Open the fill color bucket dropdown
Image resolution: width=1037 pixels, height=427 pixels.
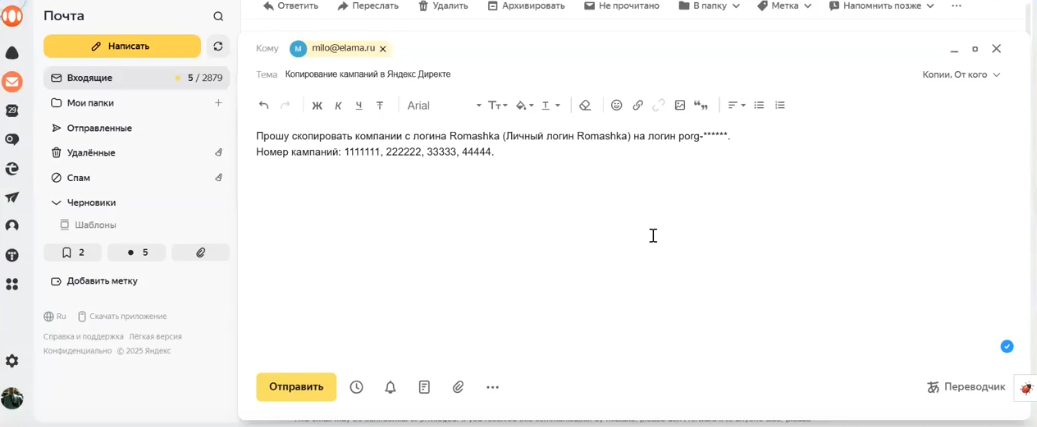[x=524, y=105]
